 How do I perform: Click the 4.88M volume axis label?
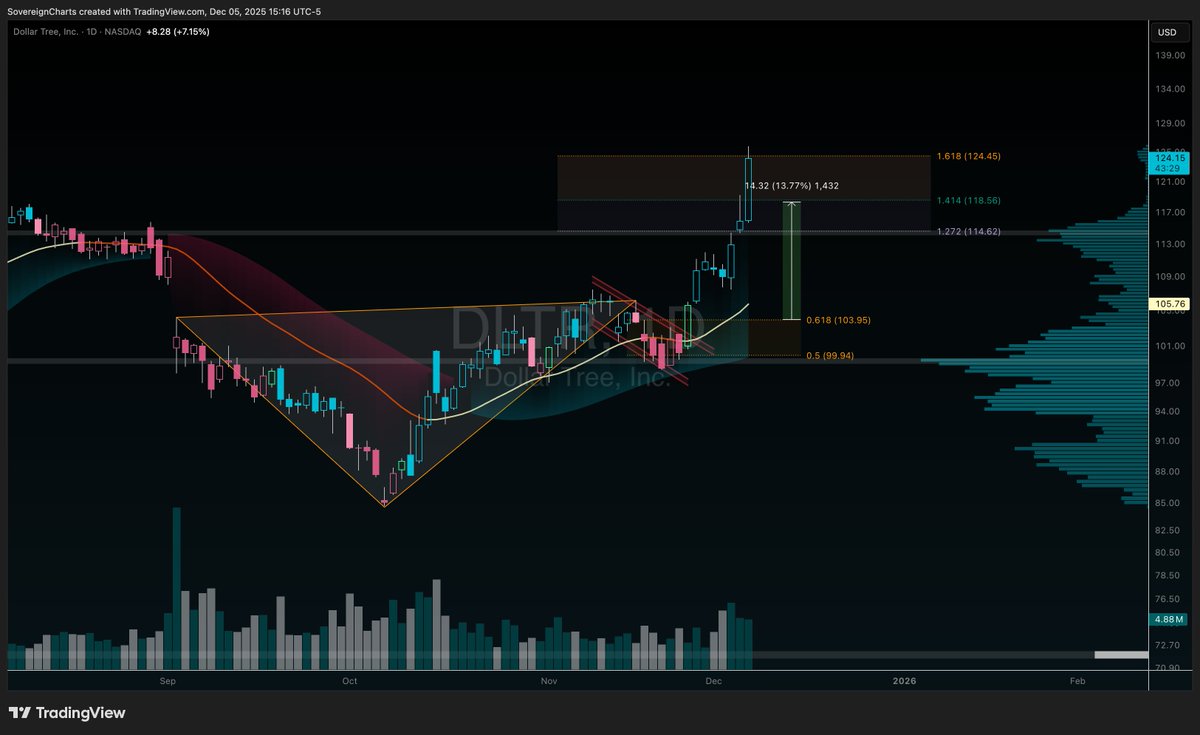coord(1169,620)
